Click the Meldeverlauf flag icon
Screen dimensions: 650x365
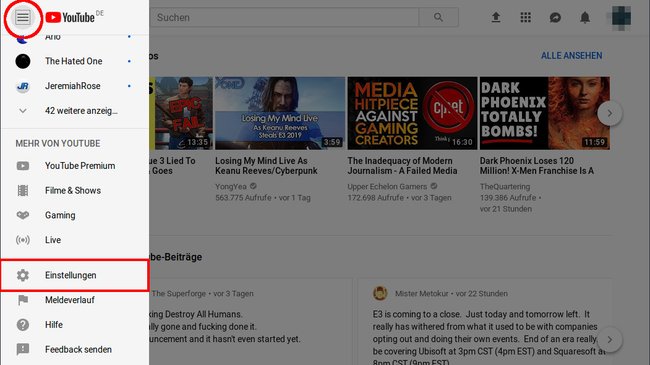23,300
